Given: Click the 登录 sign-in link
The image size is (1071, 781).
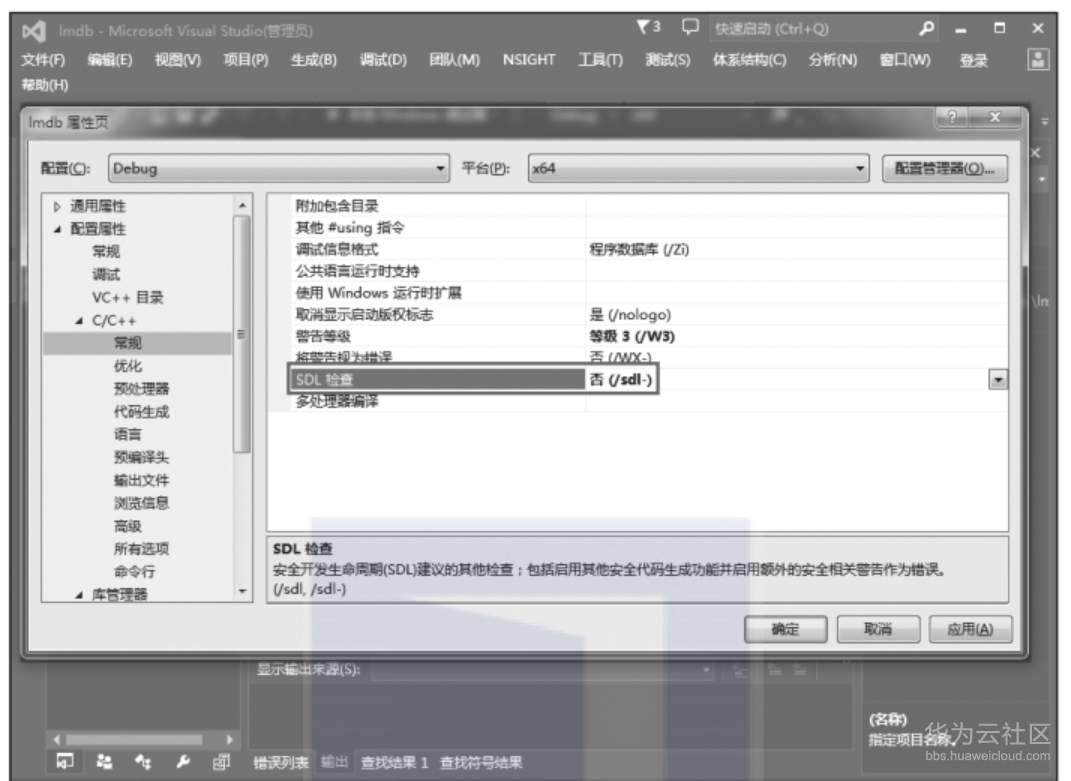Looking at the screenshot, I should [973, 61].
